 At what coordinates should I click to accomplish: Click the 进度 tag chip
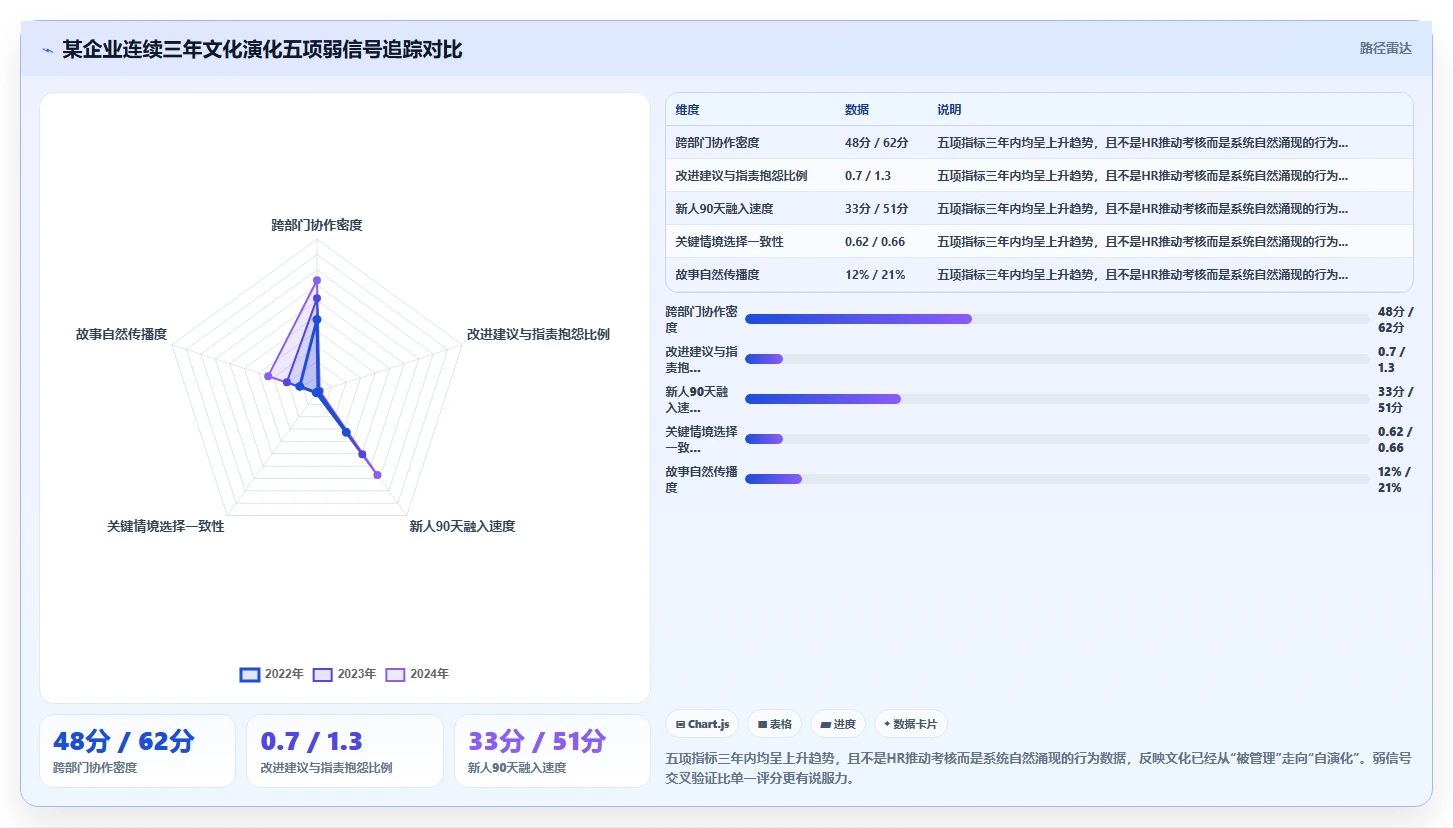pyautogui.click(x=838, y=724)
